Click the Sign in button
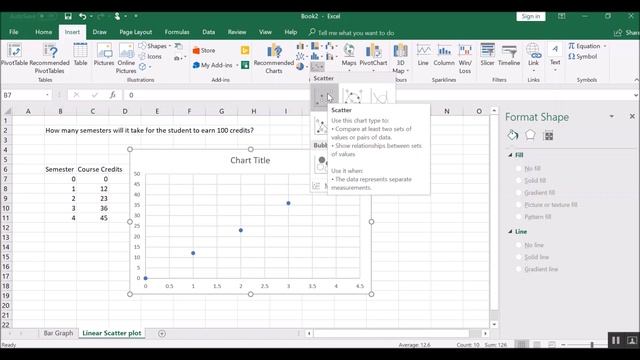640x360 pixels. [531, 16]
